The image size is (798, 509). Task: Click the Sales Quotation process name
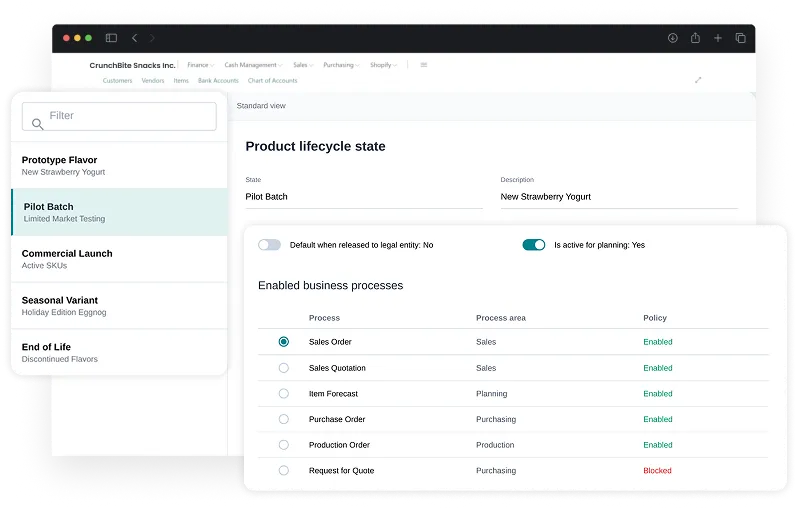tap(337, 367)
